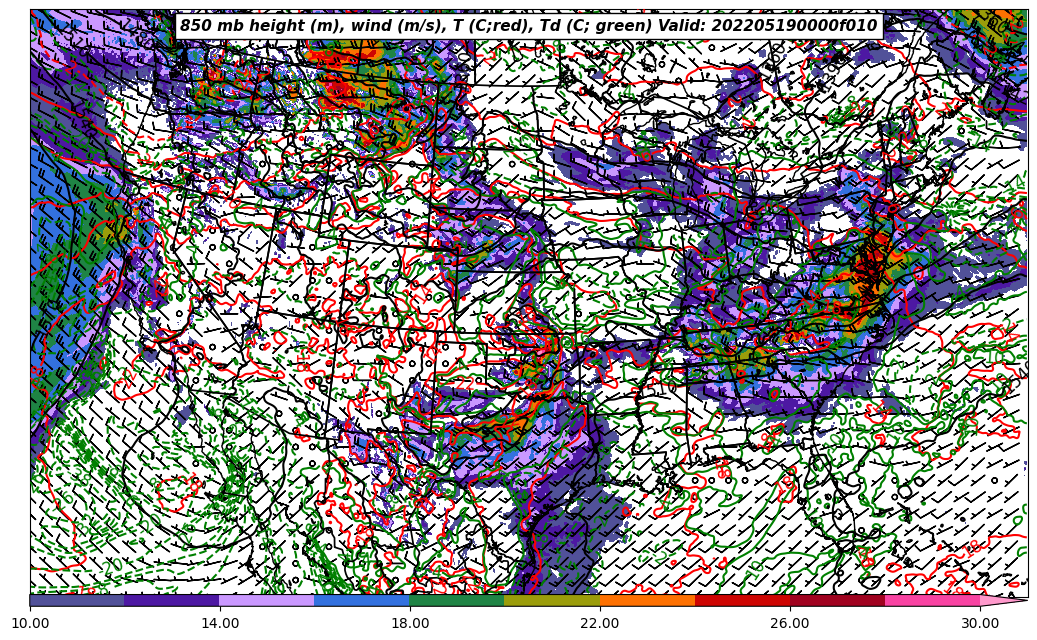Click the 30.00 colorbar tick label

click(980, 624)
